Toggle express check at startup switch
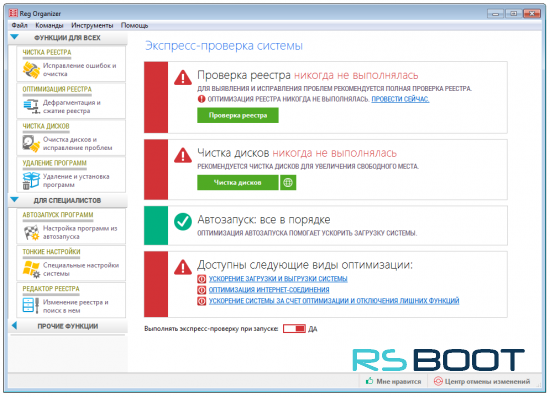Image resolution: width=550 pixels, height=397 pixels. 294,329
